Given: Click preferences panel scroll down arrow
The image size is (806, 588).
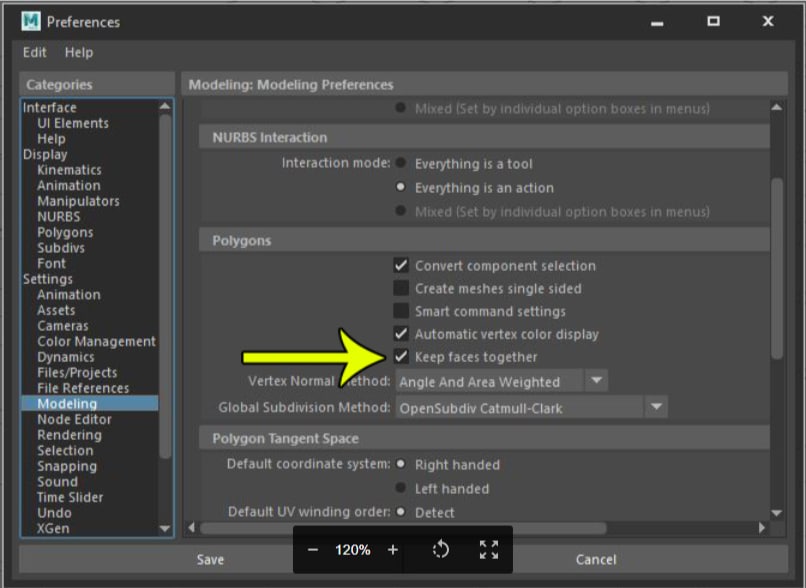Looking at the screenshot, I should [x=777, y=512].
